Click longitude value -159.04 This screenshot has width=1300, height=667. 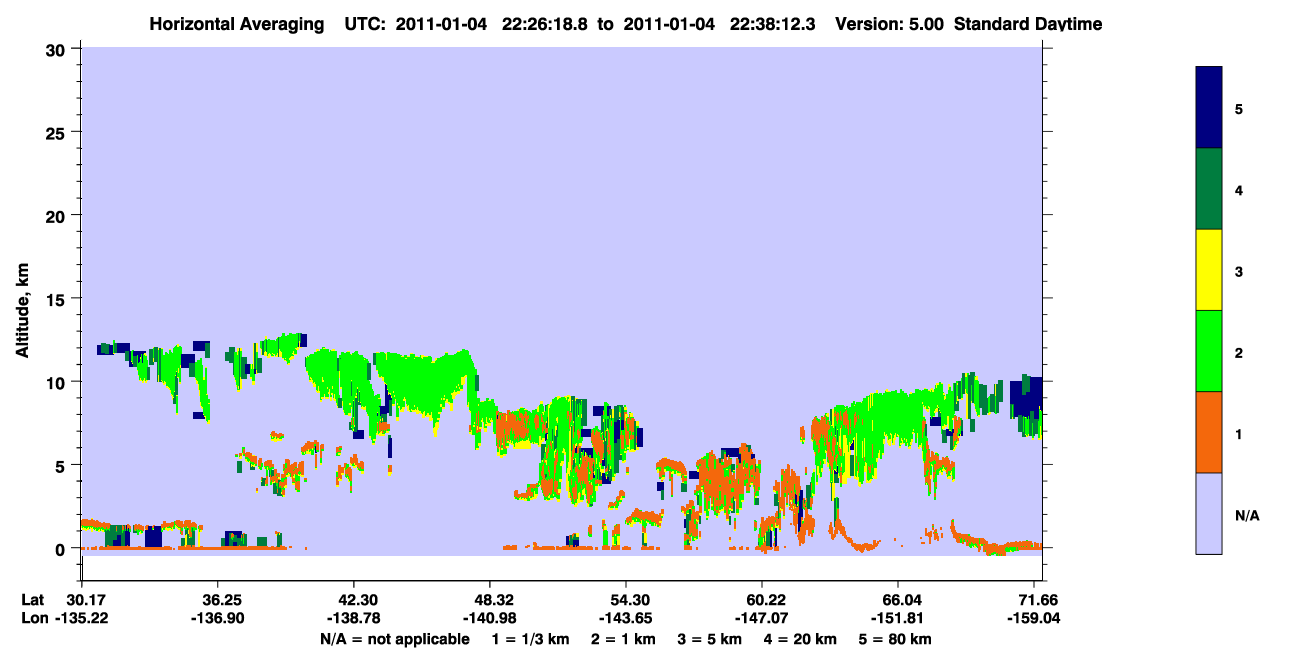point(1036,619)
